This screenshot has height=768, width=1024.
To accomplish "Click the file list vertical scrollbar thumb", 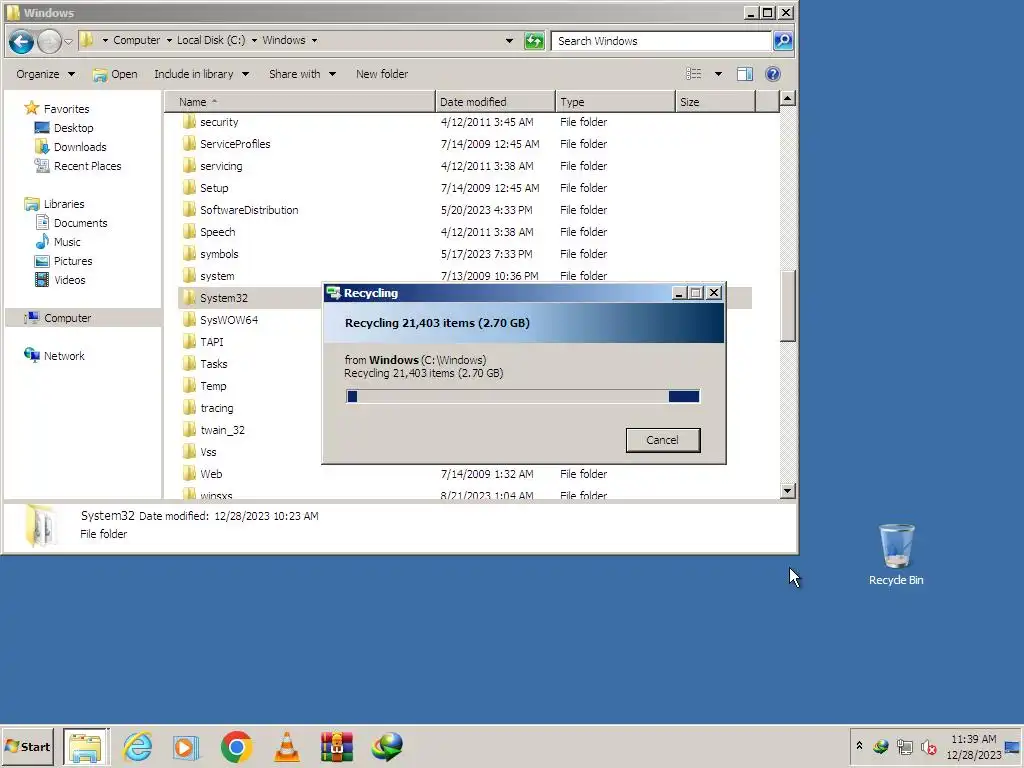I will (x=788, y=306).
